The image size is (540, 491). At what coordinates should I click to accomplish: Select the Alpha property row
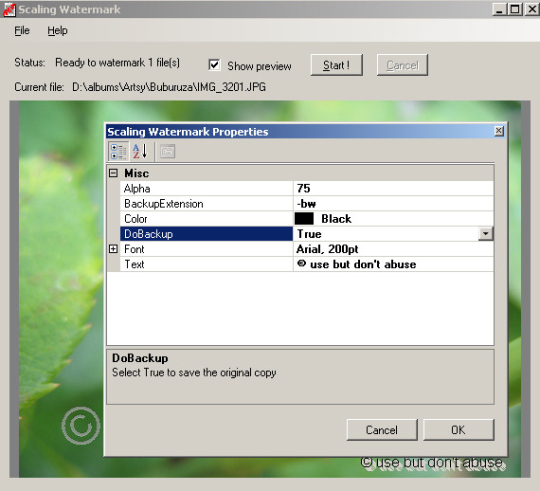307,188
